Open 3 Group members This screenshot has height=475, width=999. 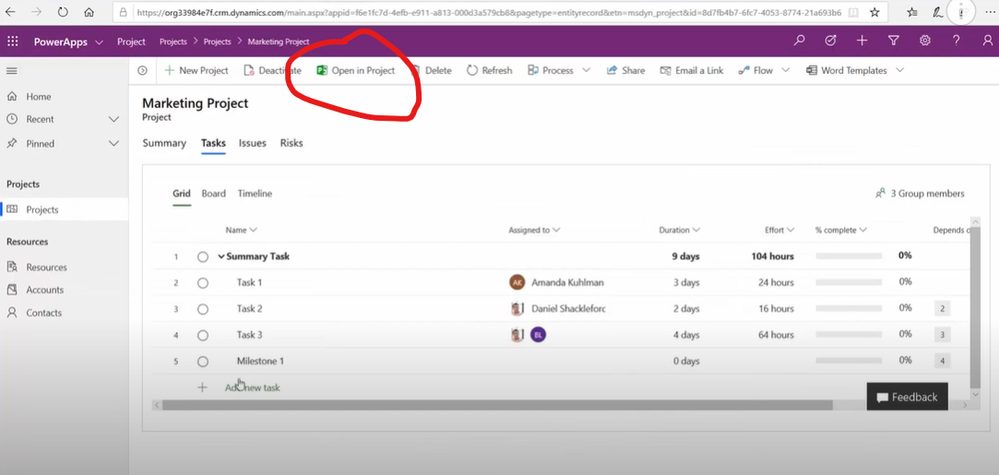[x=920, y=194]
